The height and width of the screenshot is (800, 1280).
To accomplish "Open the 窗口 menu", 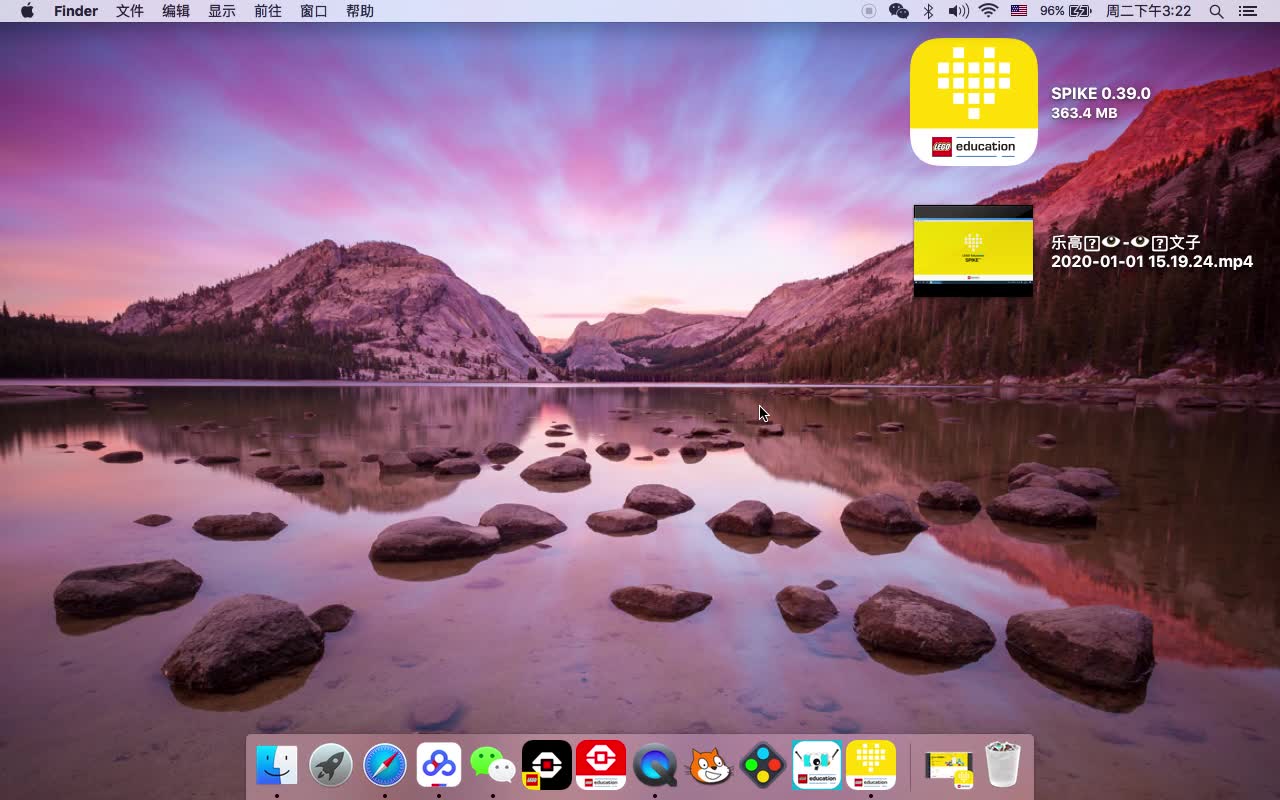I will point(314,11).
